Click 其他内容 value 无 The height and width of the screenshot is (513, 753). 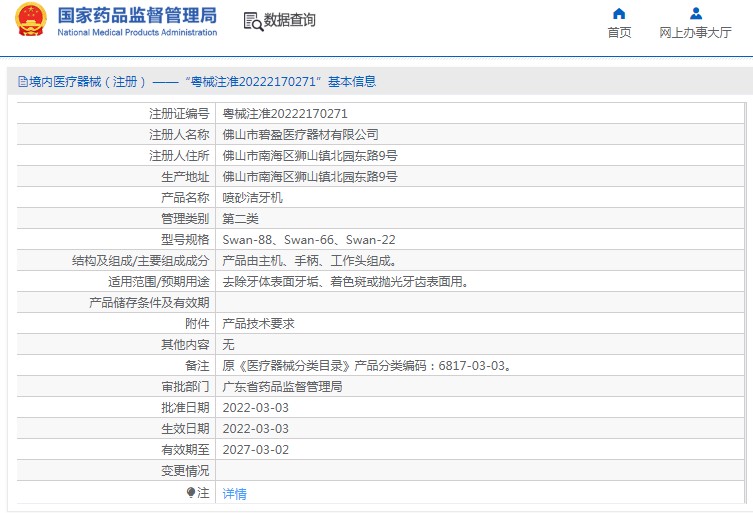[228, 345]
